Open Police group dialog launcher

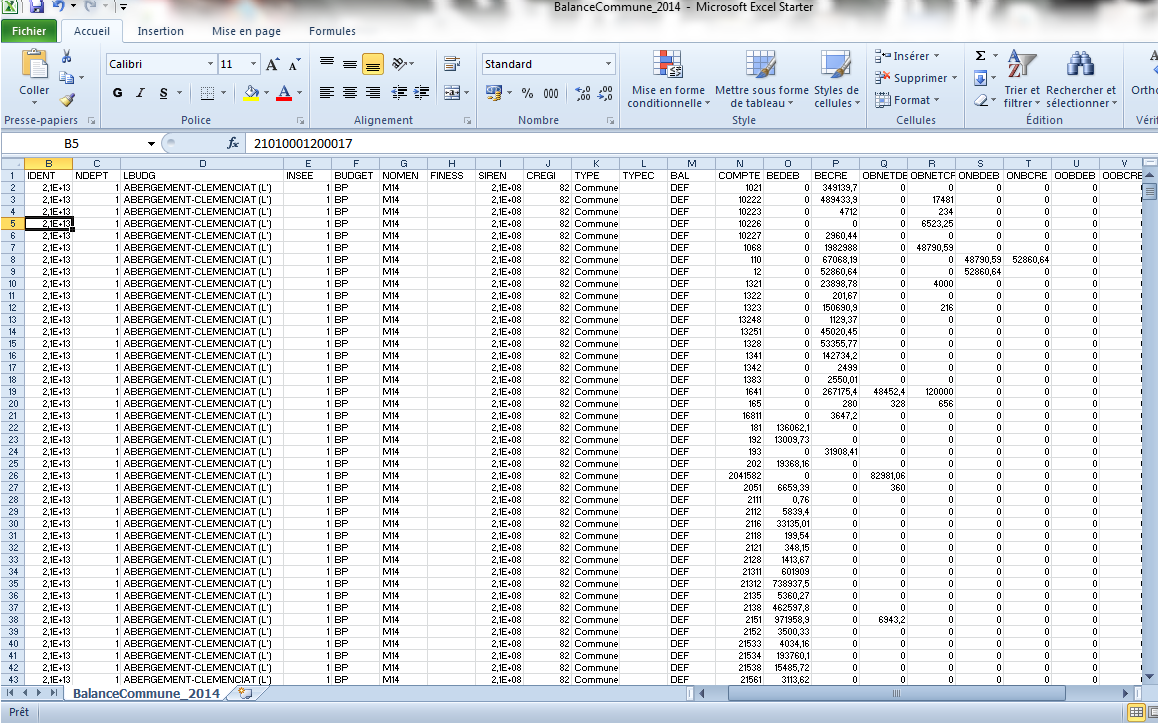tap(301, 120)
